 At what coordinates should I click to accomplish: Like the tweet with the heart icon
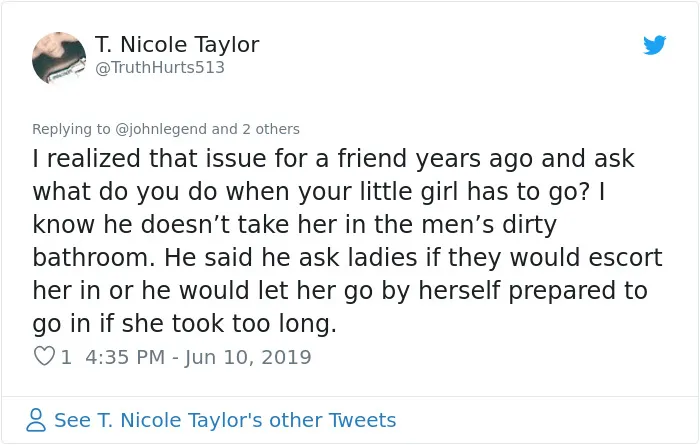(x=44, y=357)
